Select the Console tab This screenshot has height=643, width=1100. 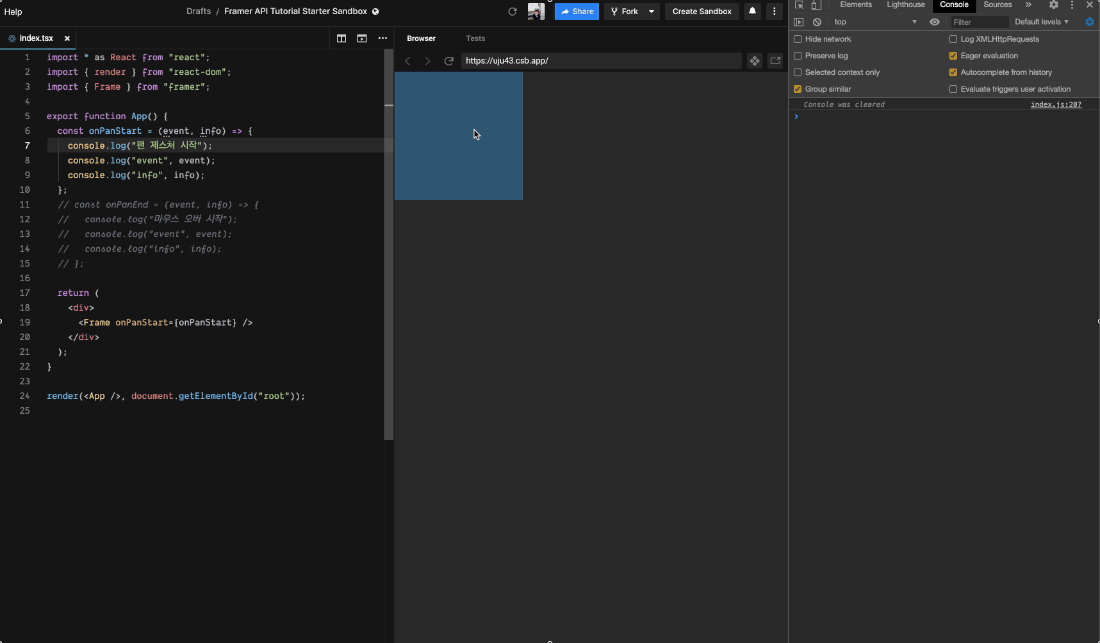point(954,5)
